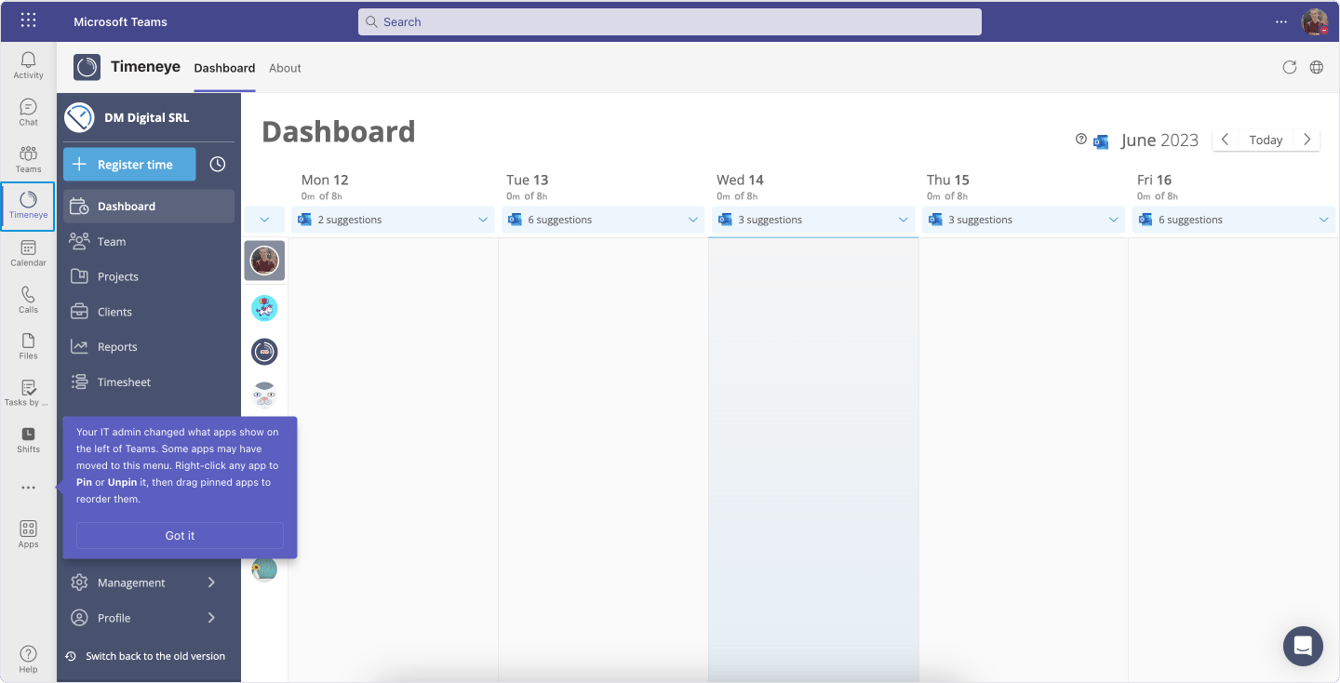Open settings and more ellipsis in title bar

[1281, 22]
